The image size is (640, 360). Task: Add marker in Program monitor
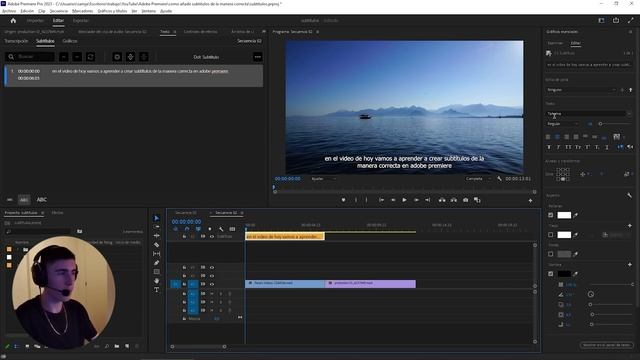343,200
